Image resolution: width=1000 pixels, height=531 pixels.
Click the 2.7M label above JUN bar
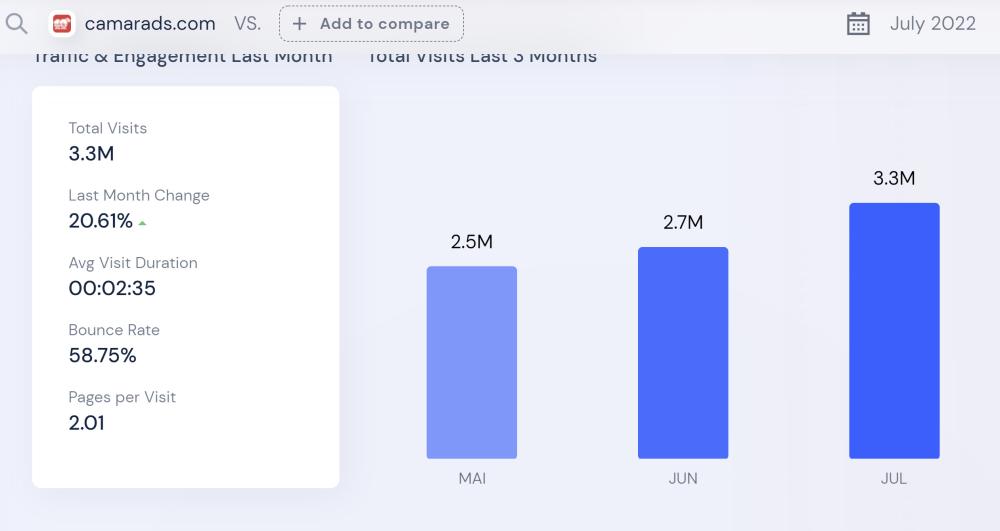(x=683, y=223)
